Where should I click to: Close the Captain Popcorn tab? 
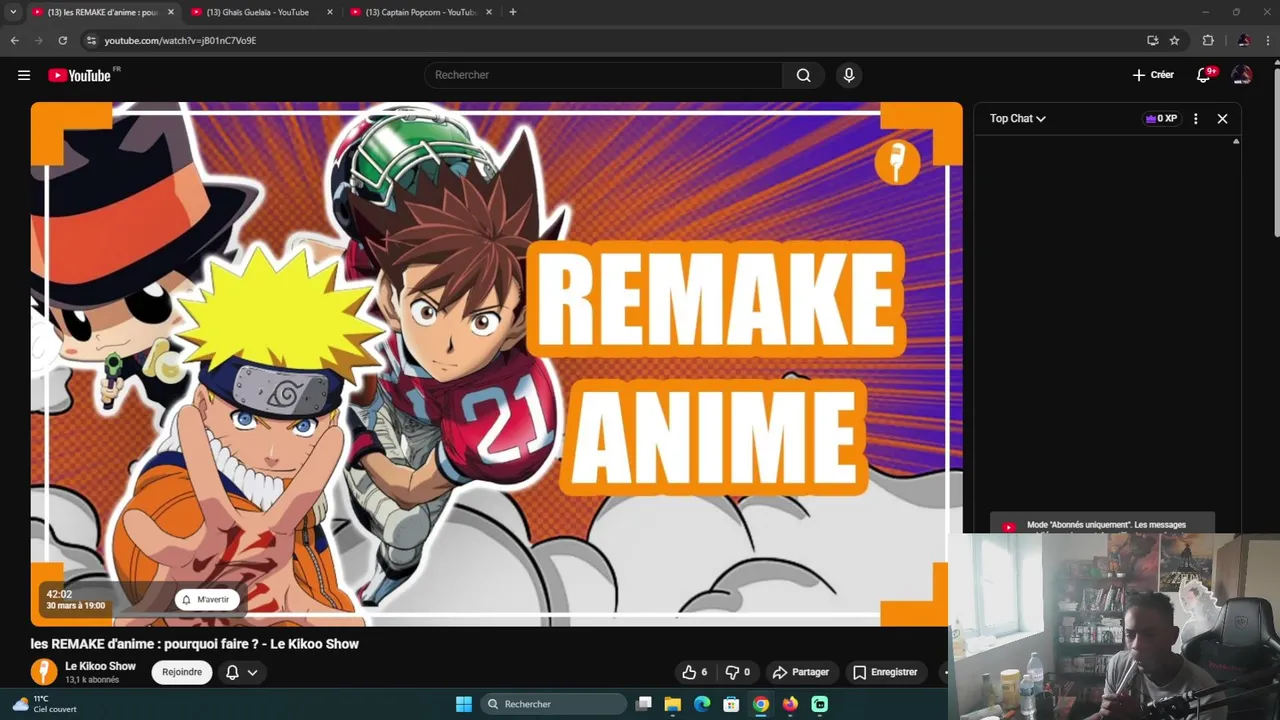(x=489, y=12)
